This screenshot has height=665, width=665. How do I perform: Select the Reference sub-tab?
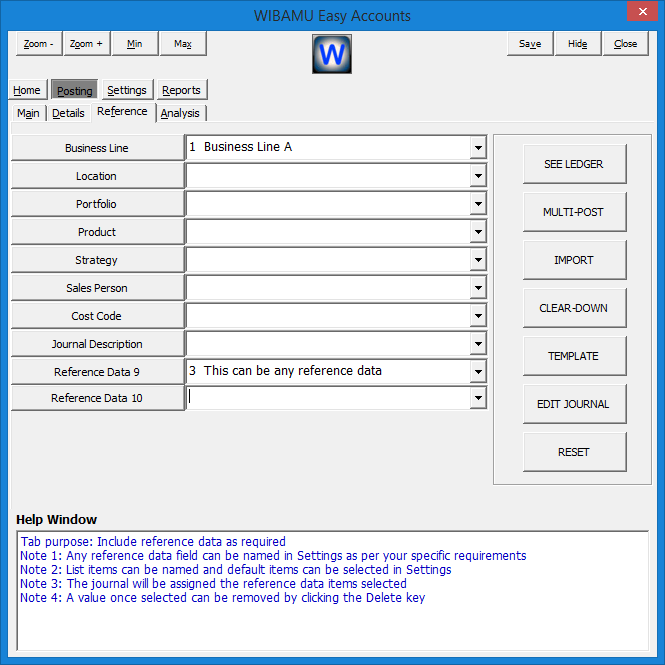tap(123, 112)
